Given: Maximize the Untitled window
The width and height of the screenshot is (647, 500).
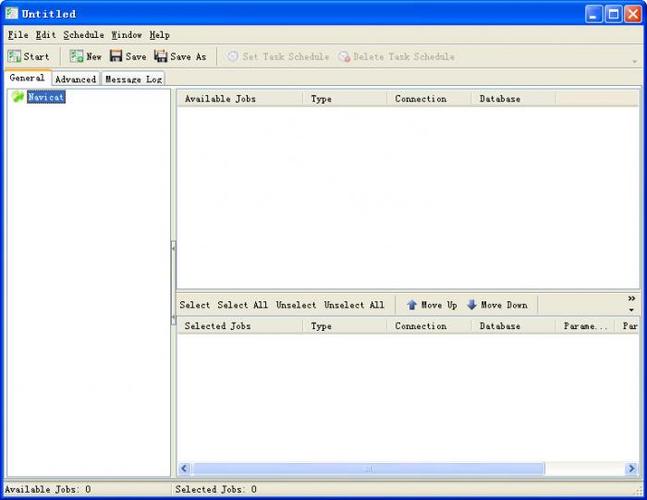Looking at the screenshot, I should pyautogui.click(x=613, y=14).
